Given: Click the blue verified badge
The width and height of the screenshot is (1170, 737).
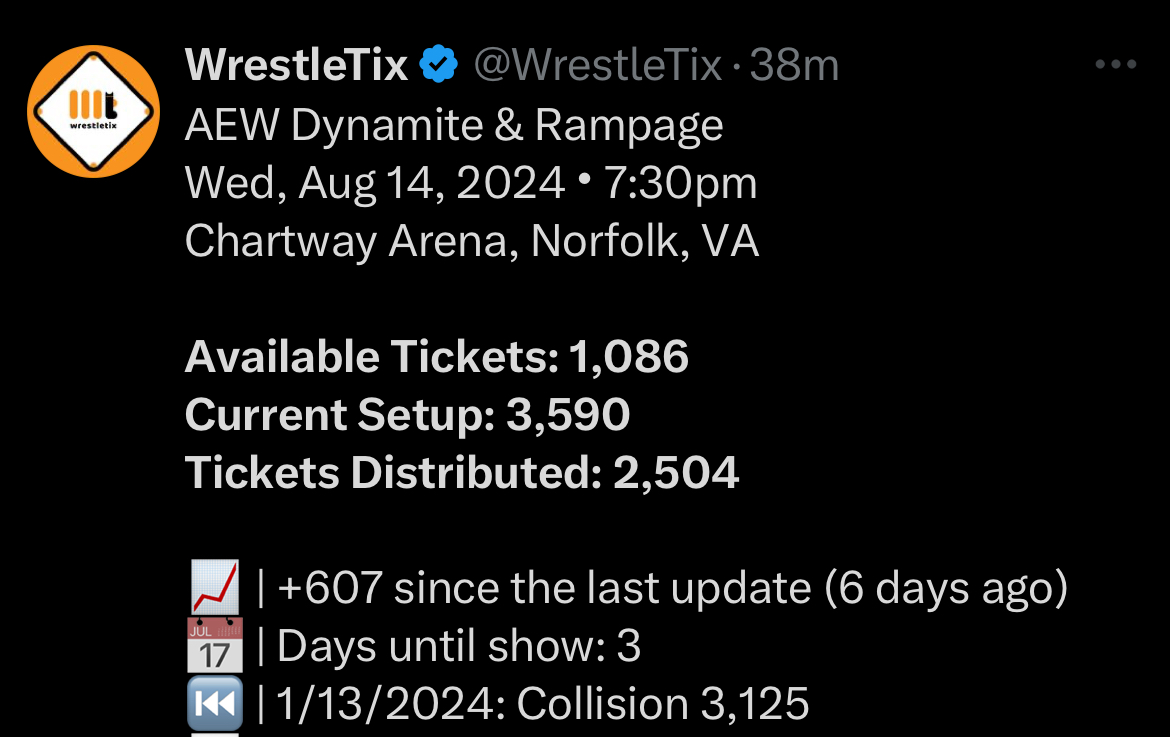Looking at the screenshot, I should tap(438, 66).
